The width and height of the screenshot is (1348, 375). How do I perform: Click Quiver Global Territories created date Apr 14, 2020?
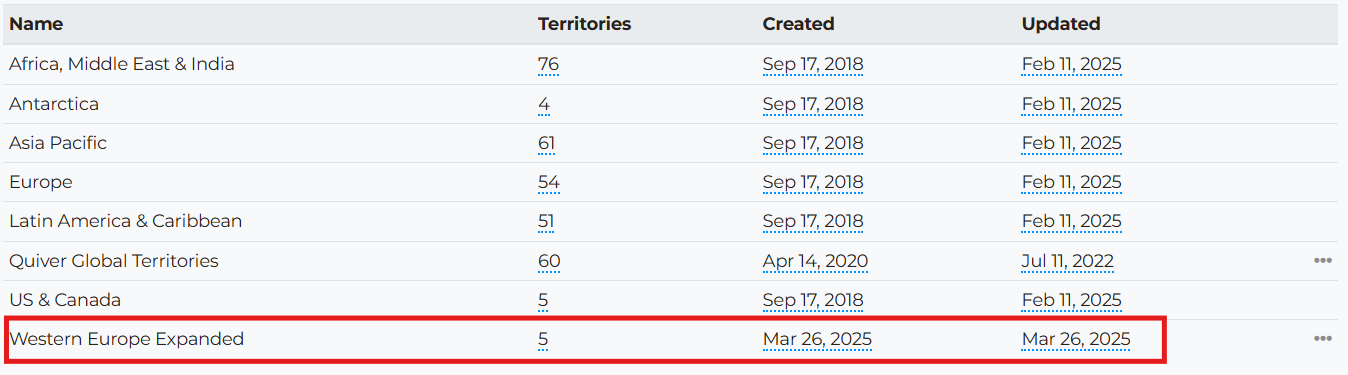[x=815, y=261]
